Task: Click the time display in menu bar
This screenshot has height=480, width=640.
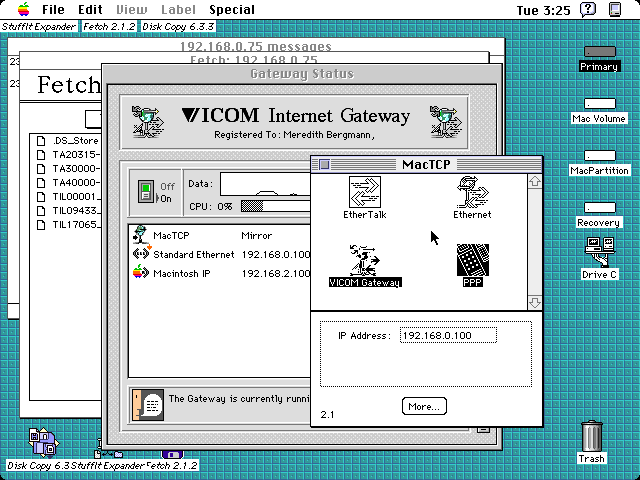Action: point(543,10)
